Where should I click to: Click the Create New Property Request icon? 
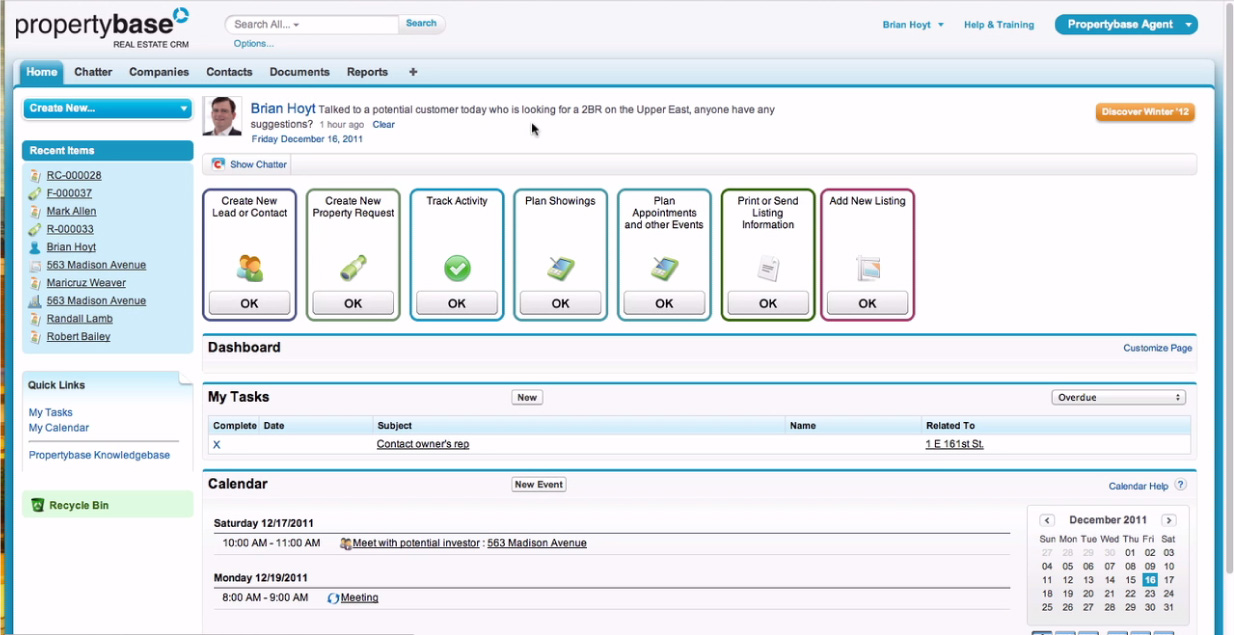click(x=353, y=268)
